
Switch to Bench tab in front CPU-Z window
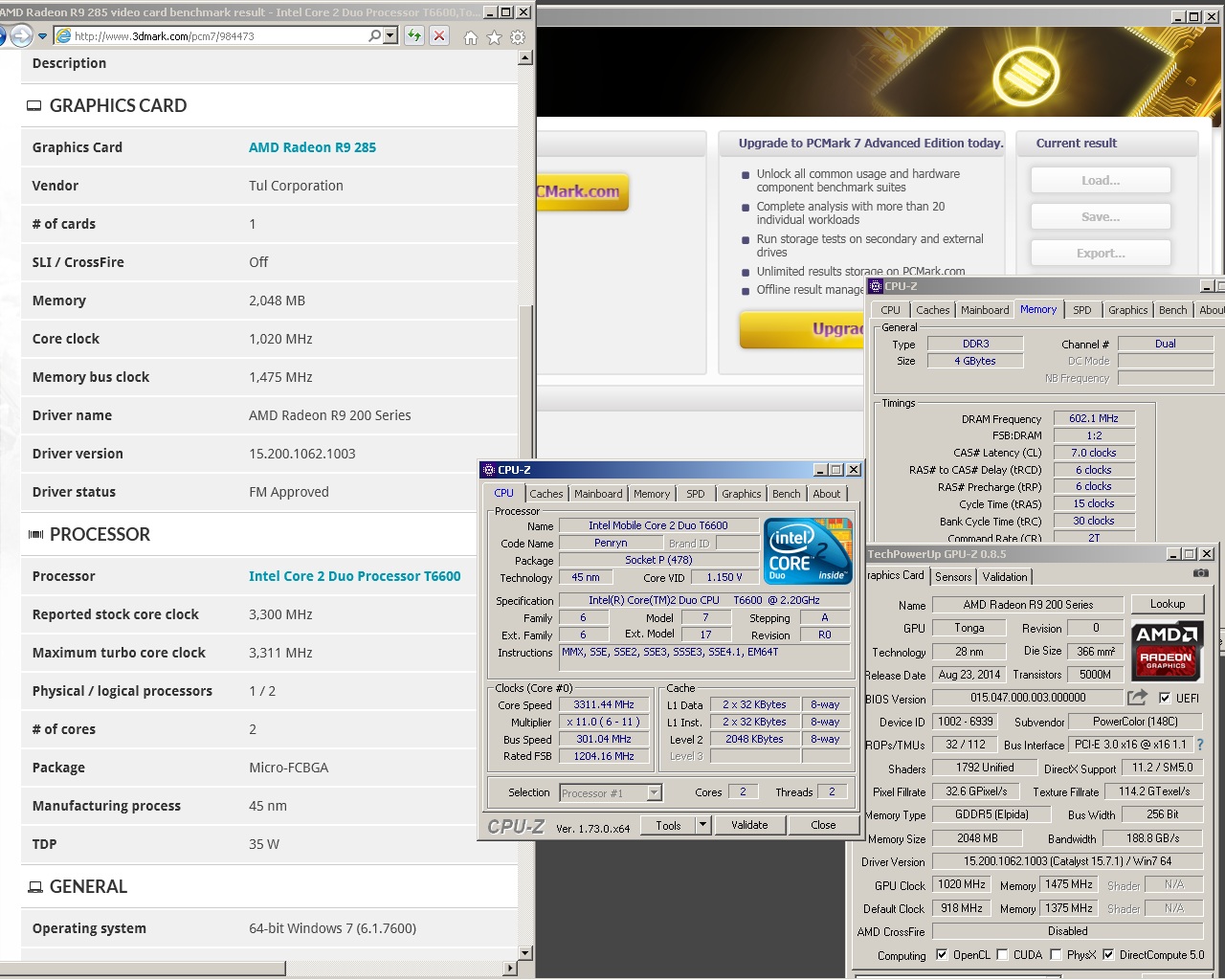coord(787,494)
